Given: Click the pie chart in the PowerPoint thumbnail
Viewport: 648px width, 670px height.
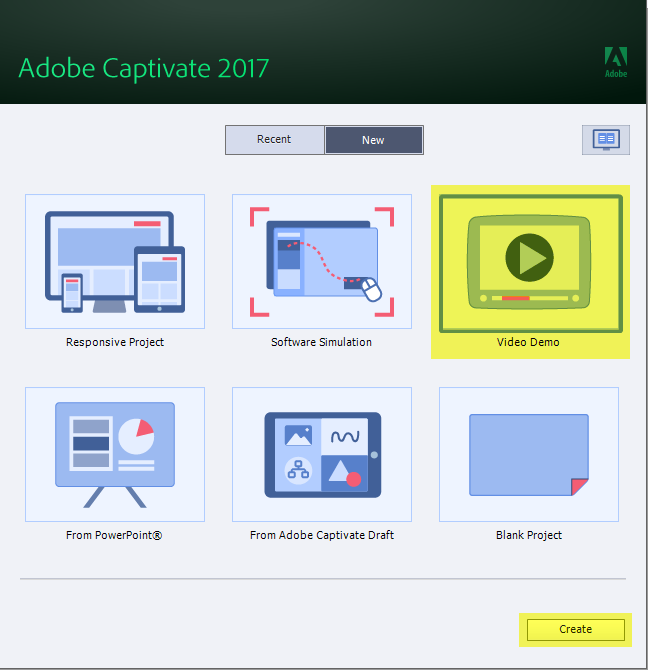Looking at the screenshot, I should pyautogui.click(x=136, y=436).
